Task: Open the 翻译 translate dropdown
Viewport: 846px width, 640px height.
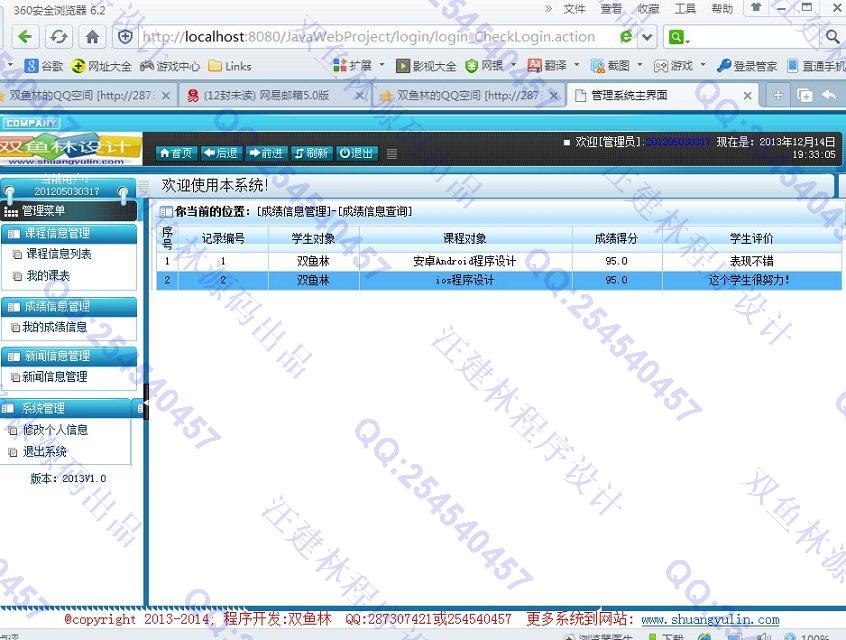Action: pos(554,66)
